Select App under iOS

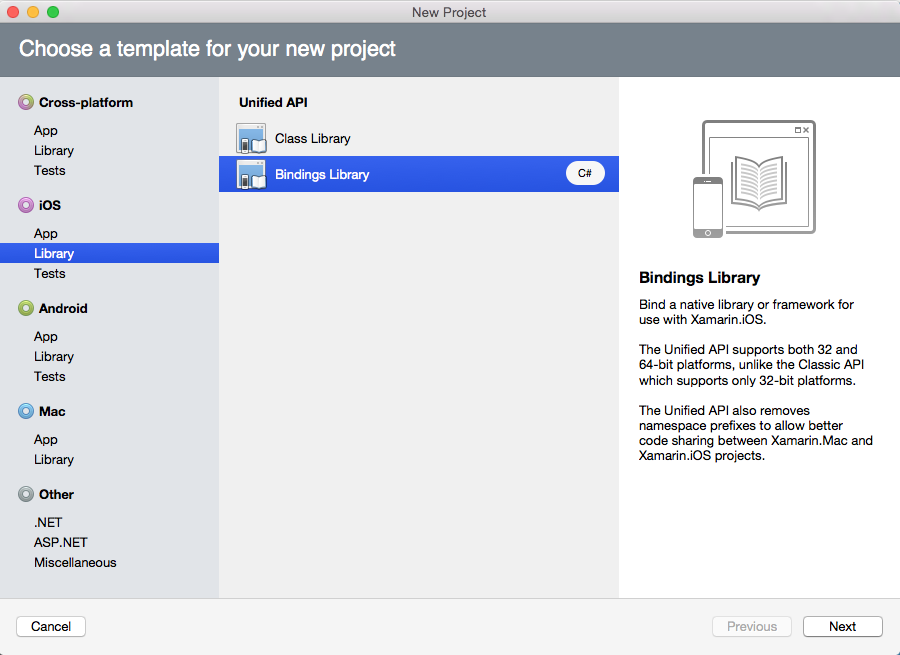point(45,234)
